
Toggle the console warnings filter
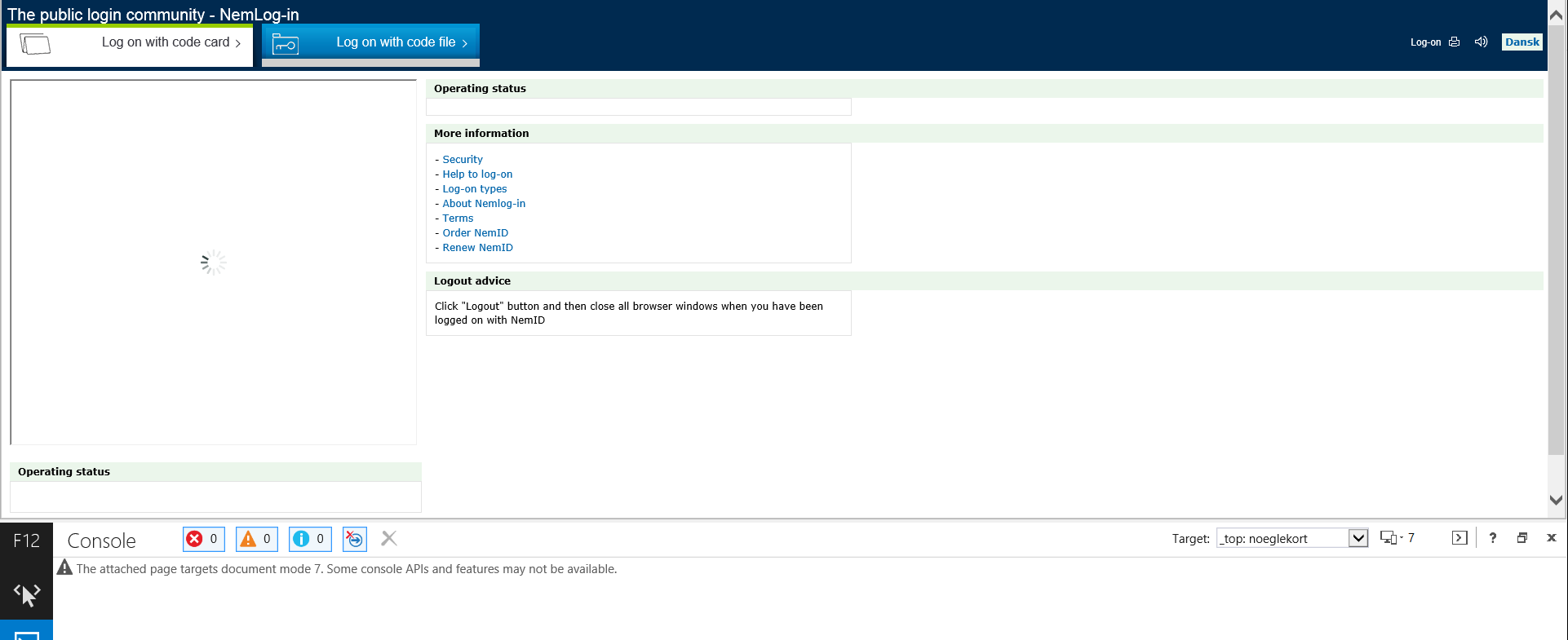click(256, 539)
